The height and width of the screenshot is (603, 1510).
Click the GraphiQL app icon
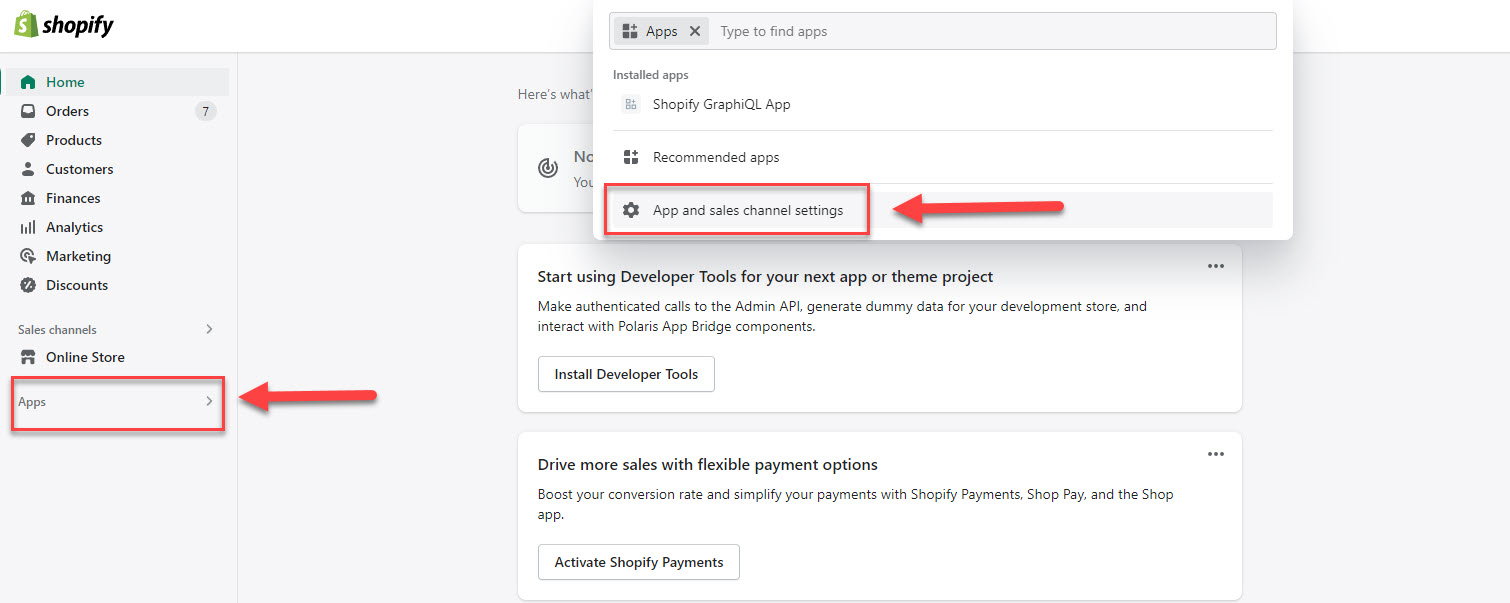click(631, 104)
